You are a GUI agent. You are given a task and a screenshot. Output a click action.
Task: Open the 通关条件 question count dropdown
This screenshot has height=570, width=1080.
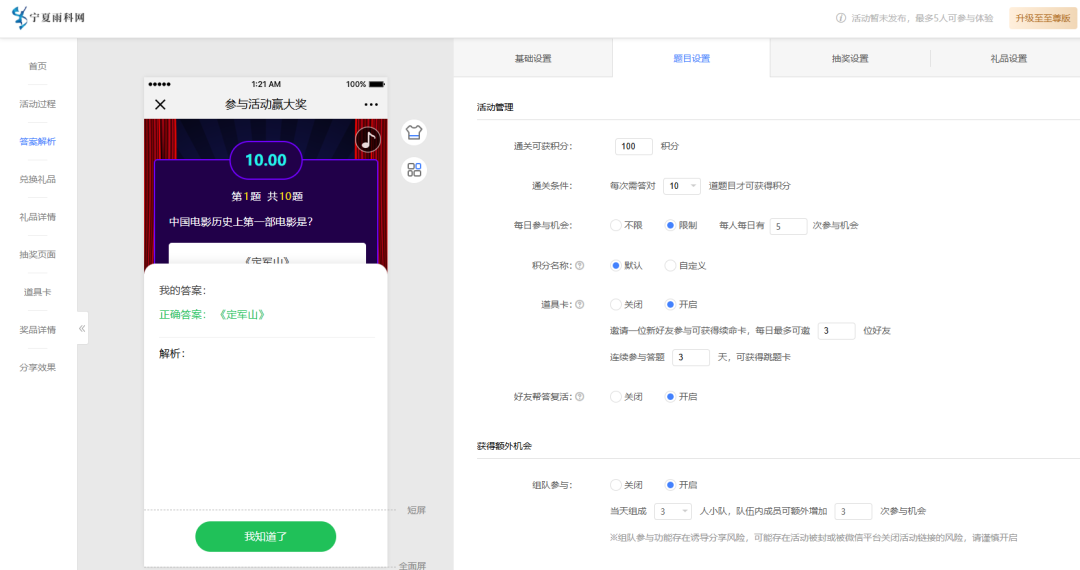click(x=682, y=186)
